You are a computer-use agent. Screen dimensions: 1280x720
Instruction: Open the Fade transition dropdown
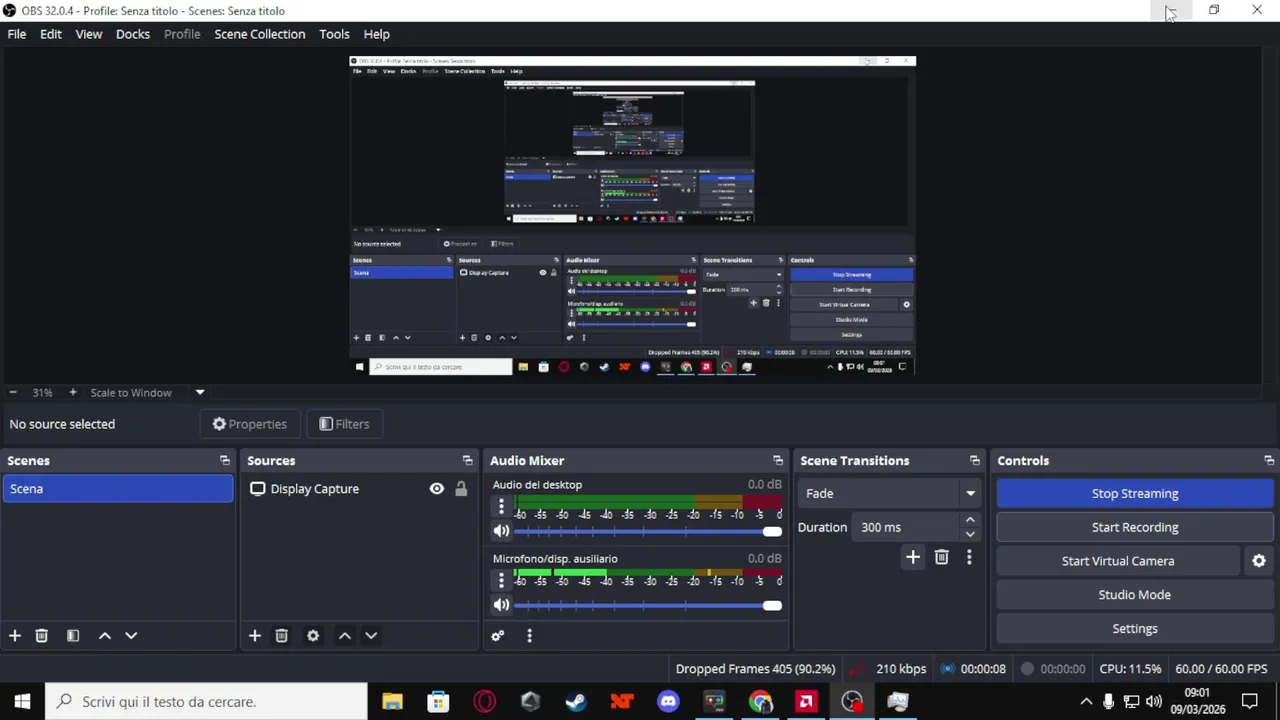tap(888, 493)
